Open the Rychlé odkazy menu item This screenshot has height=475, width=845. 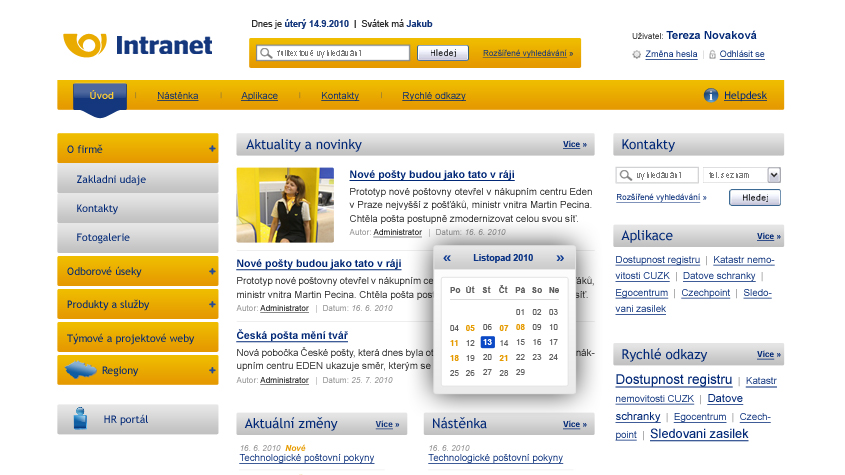click(x=434, y=96)
